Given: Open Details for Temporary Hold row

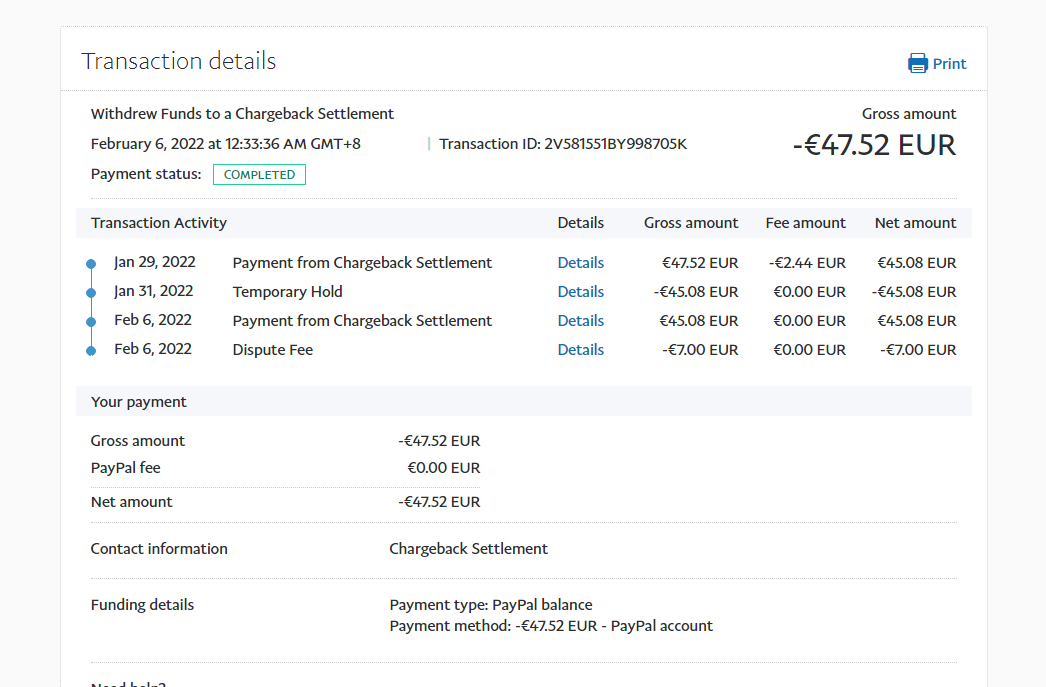Looking at the screenshot, I should tap(580, 292).
